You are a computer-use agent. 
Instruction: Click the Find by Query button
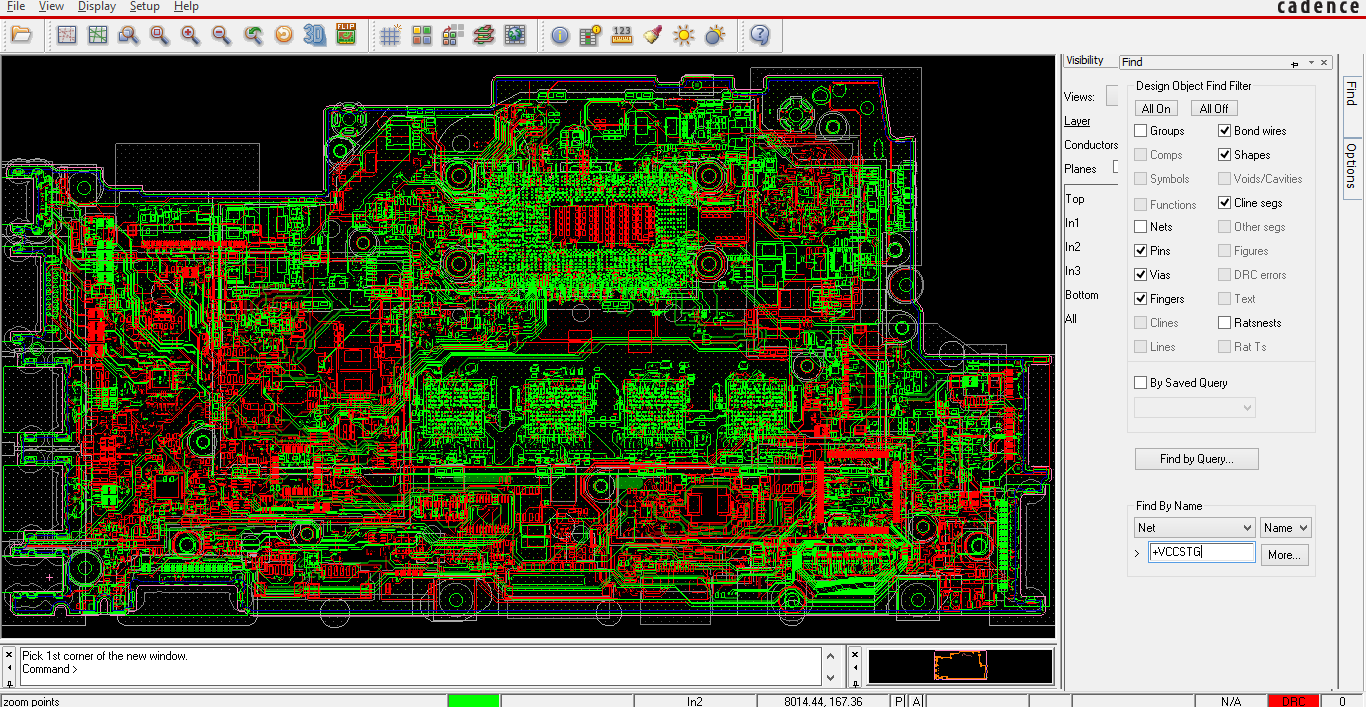point(1196,459)
